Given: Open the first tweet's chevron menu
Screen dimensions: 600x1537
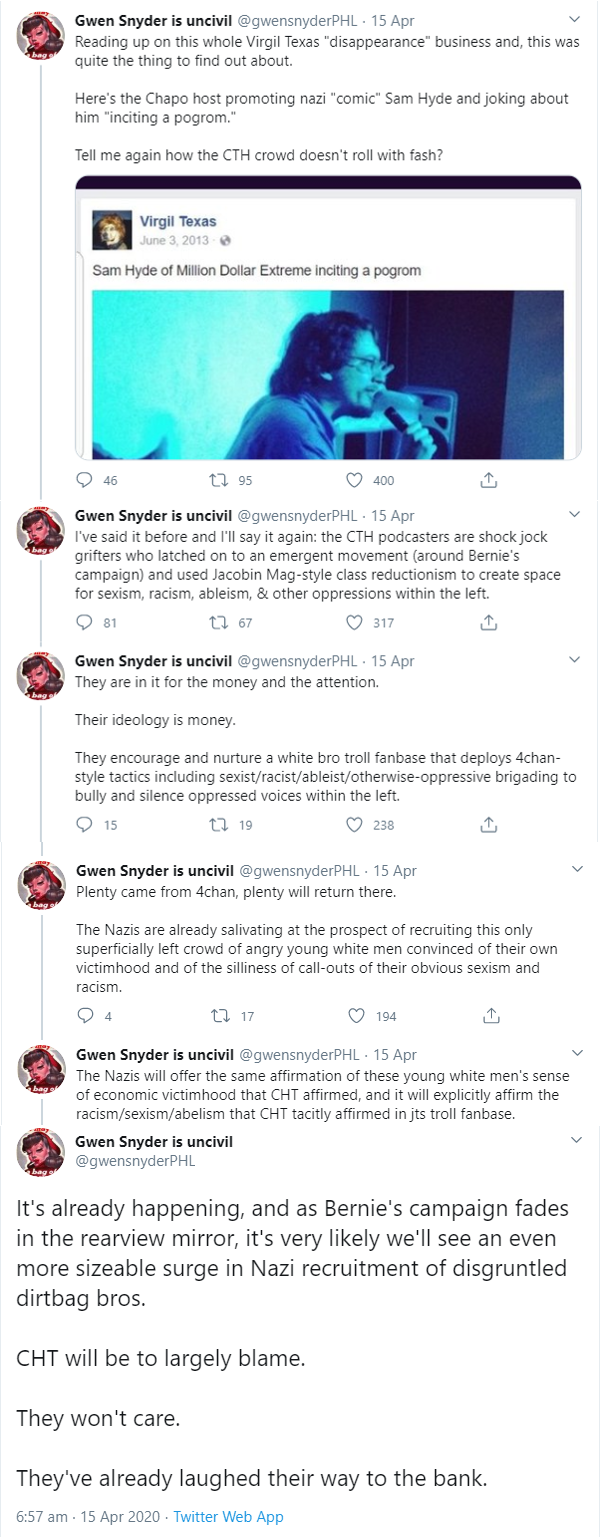Looking at the screenshot, I should coord(575,19).
